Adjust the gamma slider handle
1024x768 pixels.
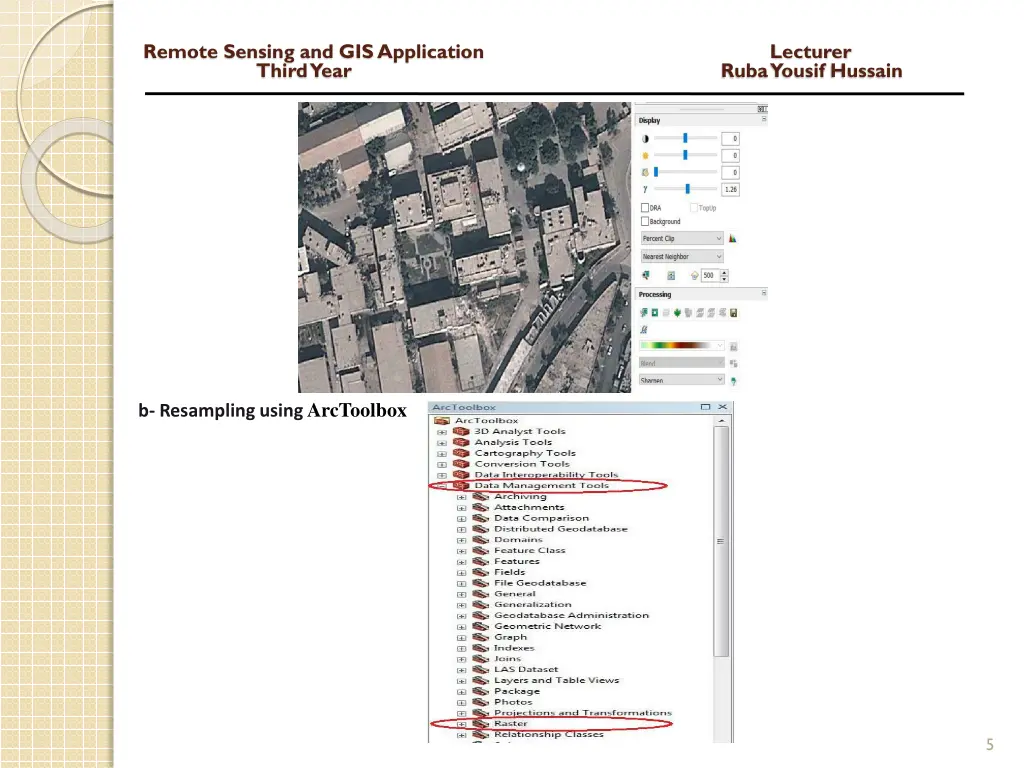click(x=688, y=189)
